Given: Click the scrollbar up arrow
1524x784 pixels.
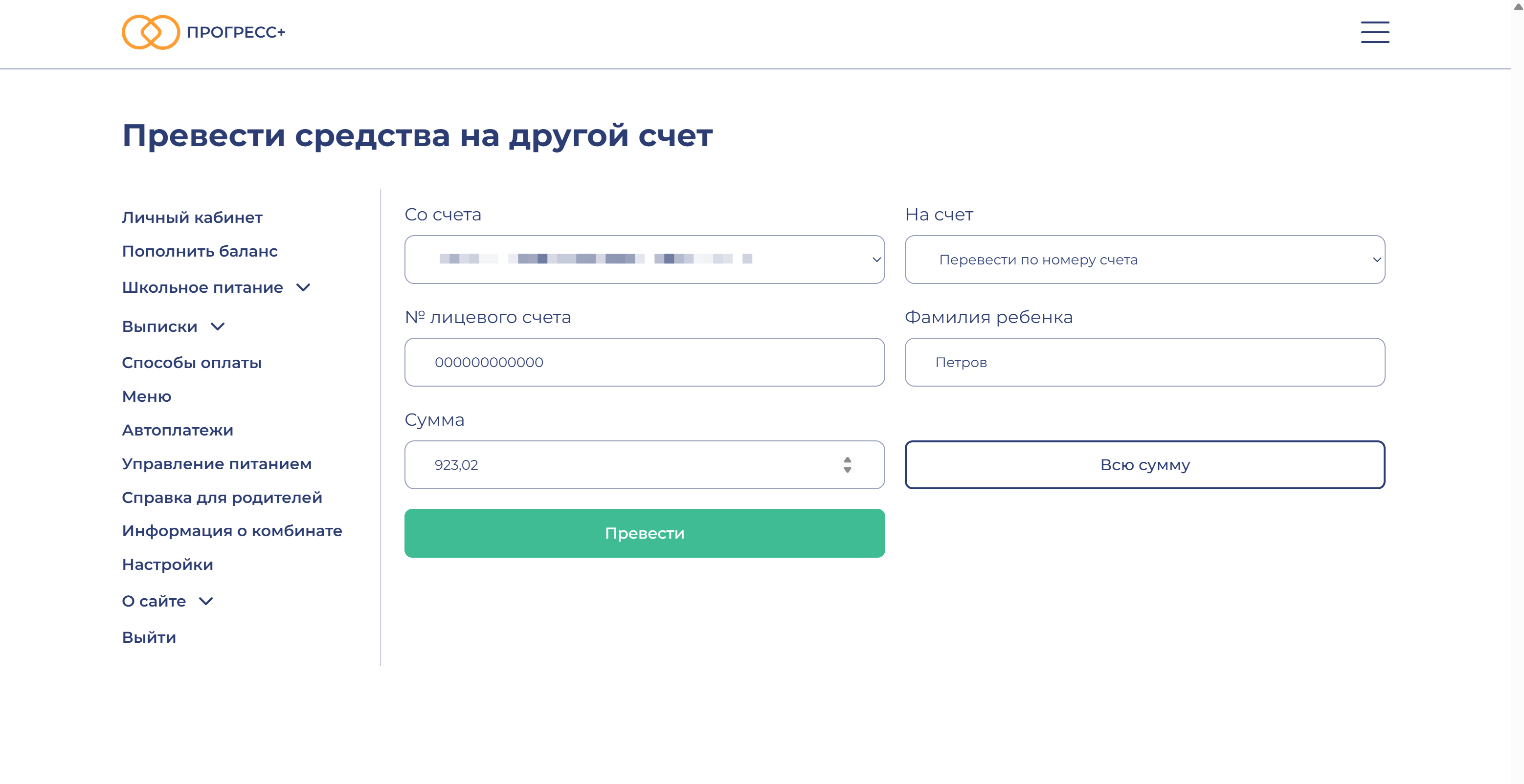Looking at the screenshot, I should click(1518, 6).
